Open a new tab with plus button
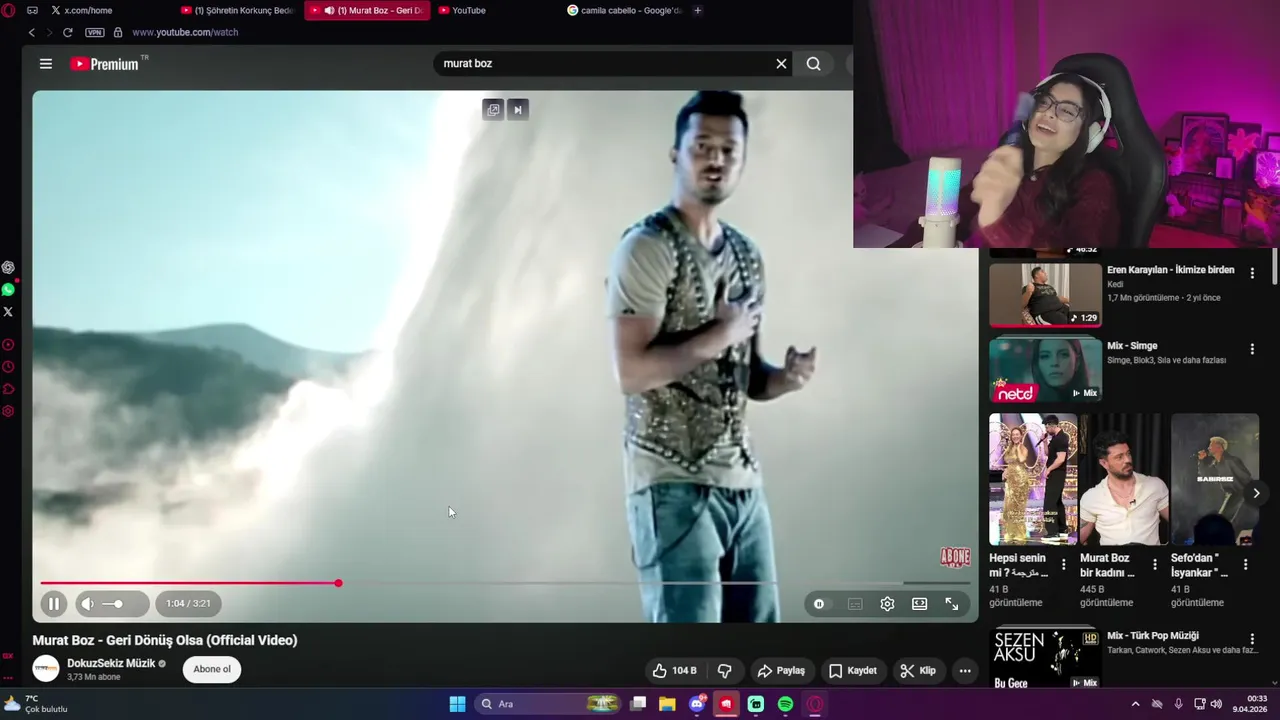Image resolution: width=1280 pixels, height=720 pixels. [x=697, y=10]
